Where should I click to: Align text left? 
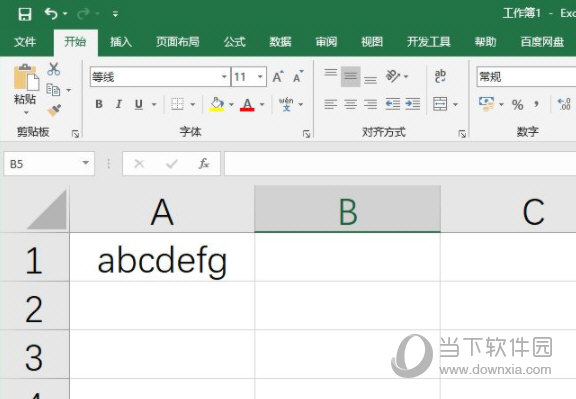pos(331,104)
